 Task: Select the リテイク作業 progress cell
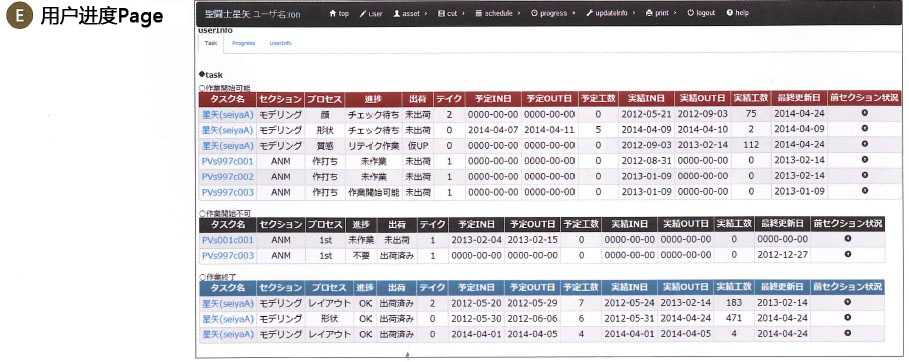tap(373, 145)
